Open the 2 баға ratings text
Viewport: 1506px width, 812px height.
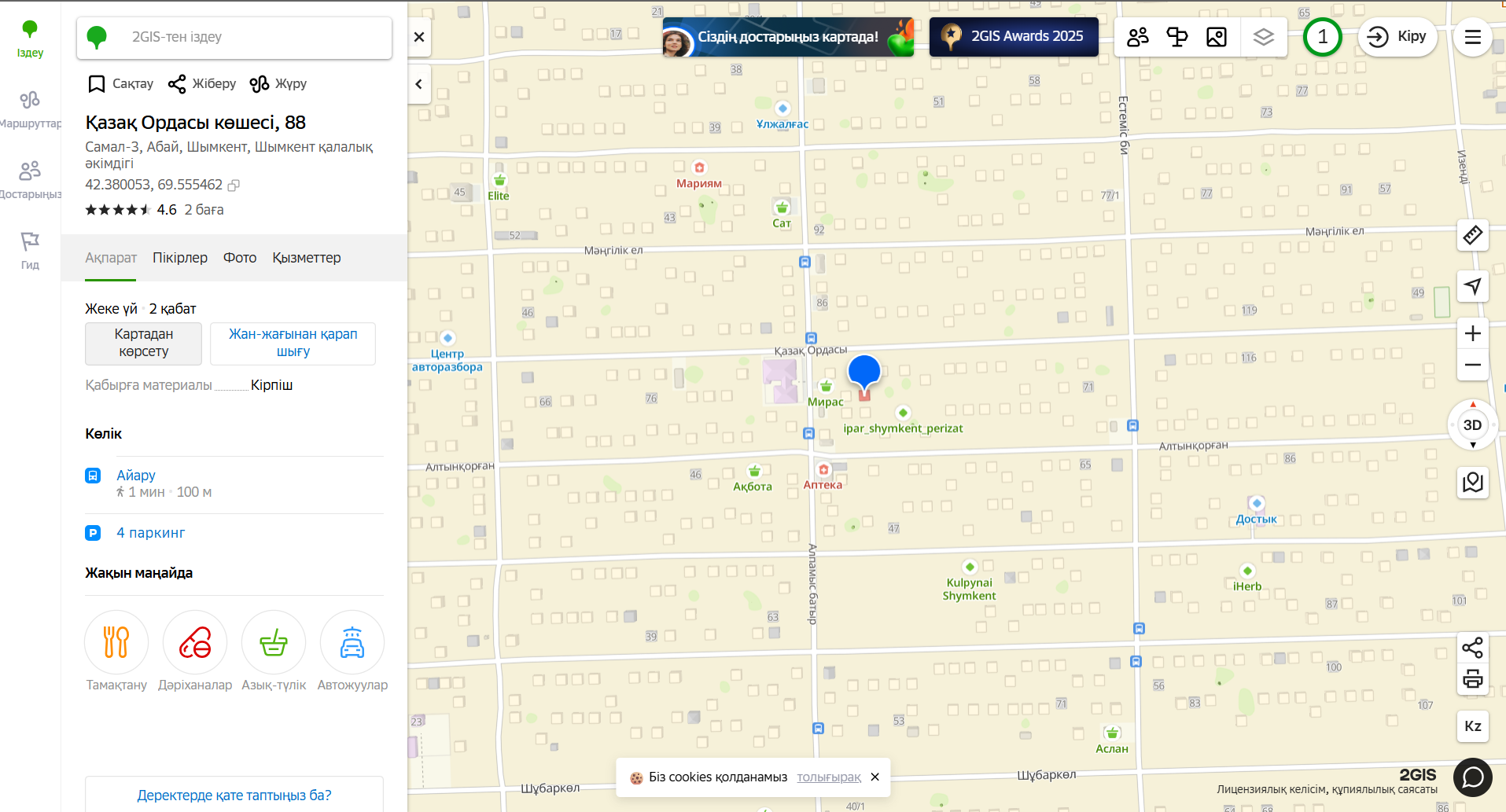pyautogui.click(x=204, y=210)
